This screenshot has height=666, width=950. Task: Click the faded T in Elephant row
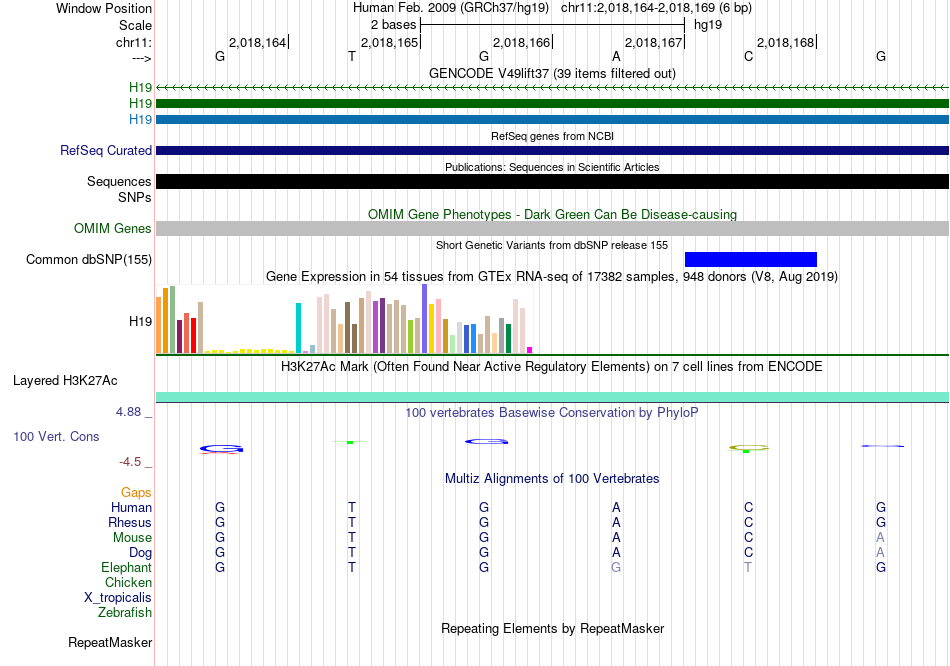tap(748, 567)
